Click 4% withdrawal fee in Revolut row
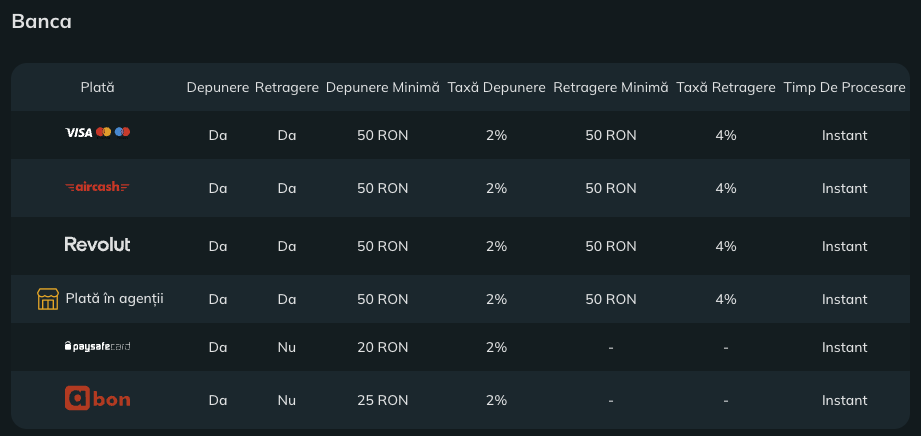Image resolution: width=921 pixels, height=436 pixels. tap(726, 246)
